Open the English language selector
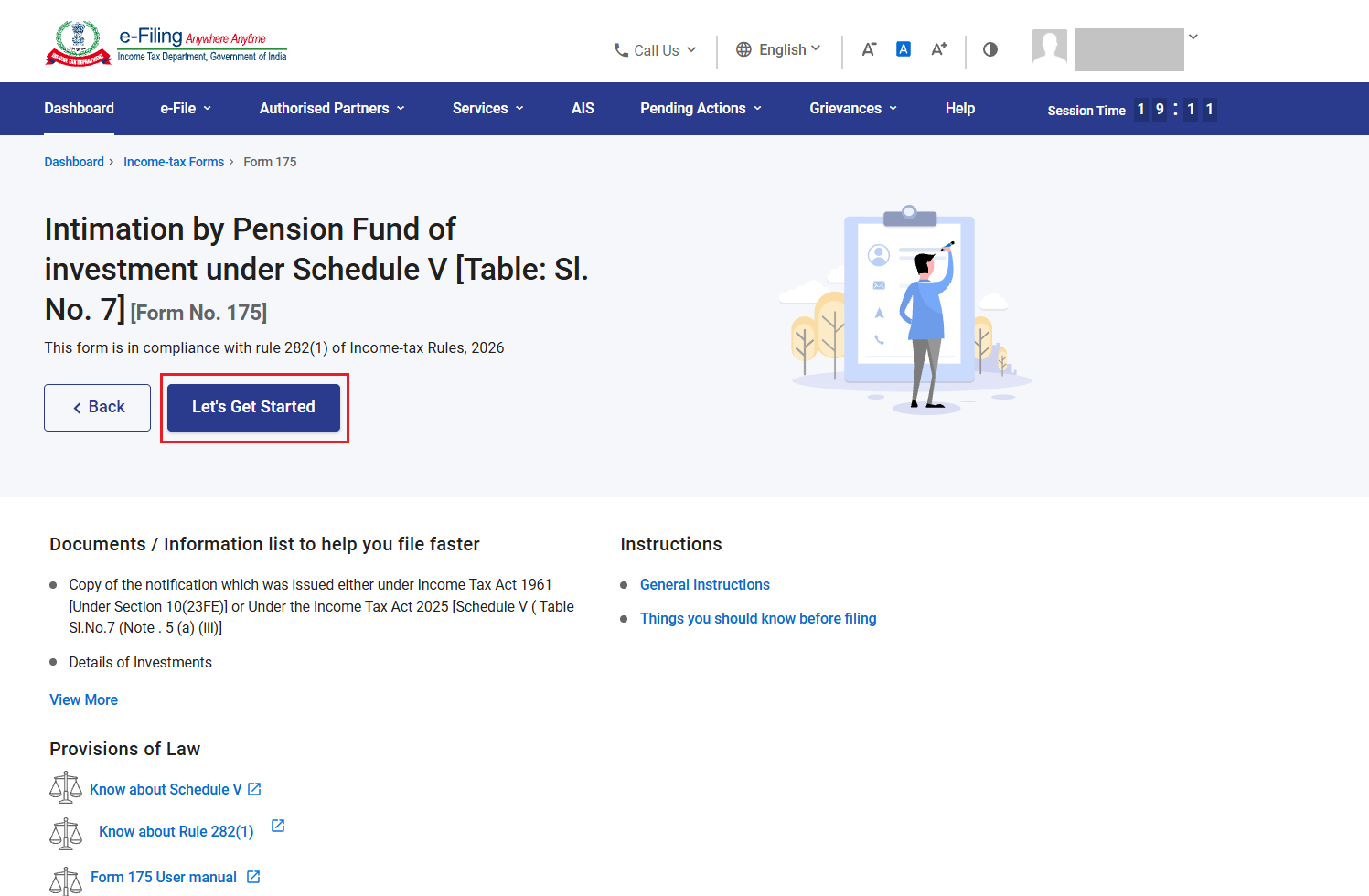Screen dimensions: 1369x896 coord(778,49)
